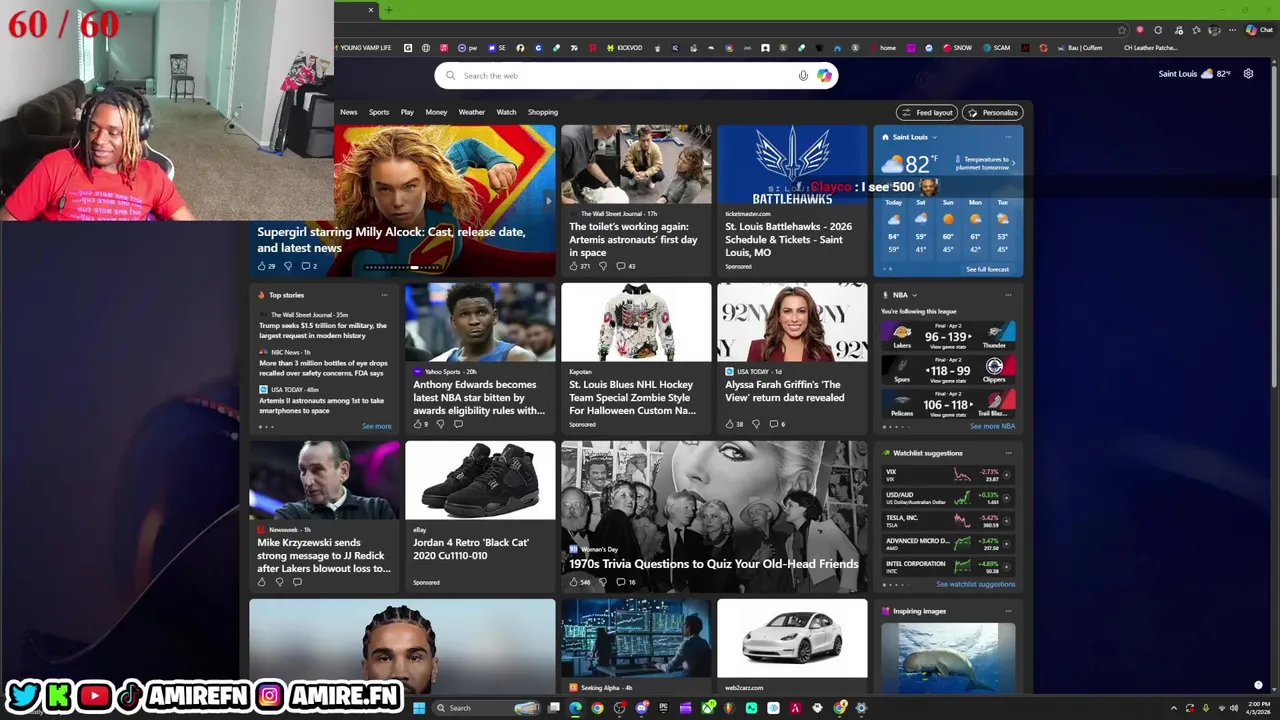
Task: Click the Windows taskbar Search box
Action: [487, 708]
